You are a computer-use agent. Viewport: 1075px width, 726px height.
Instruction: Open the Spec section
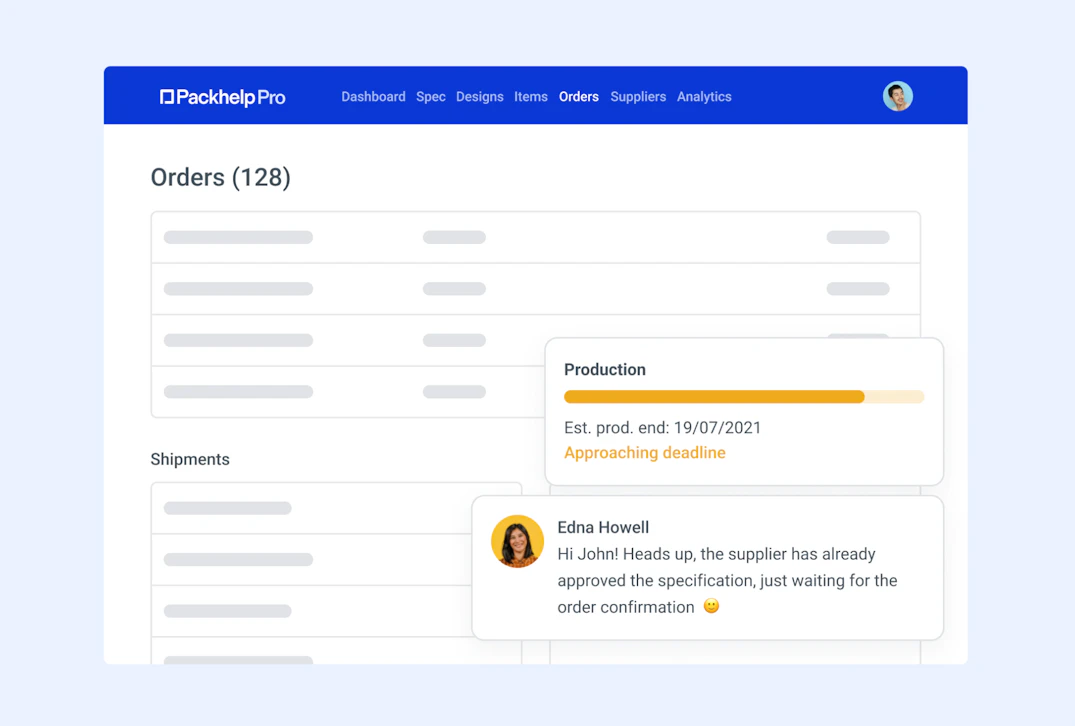430,97
